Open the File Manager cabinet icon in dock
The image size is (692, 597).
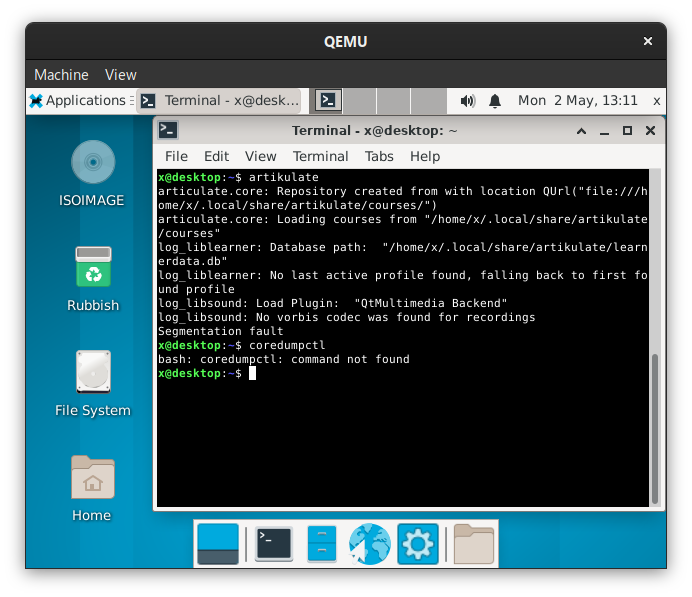click(322, 544)
